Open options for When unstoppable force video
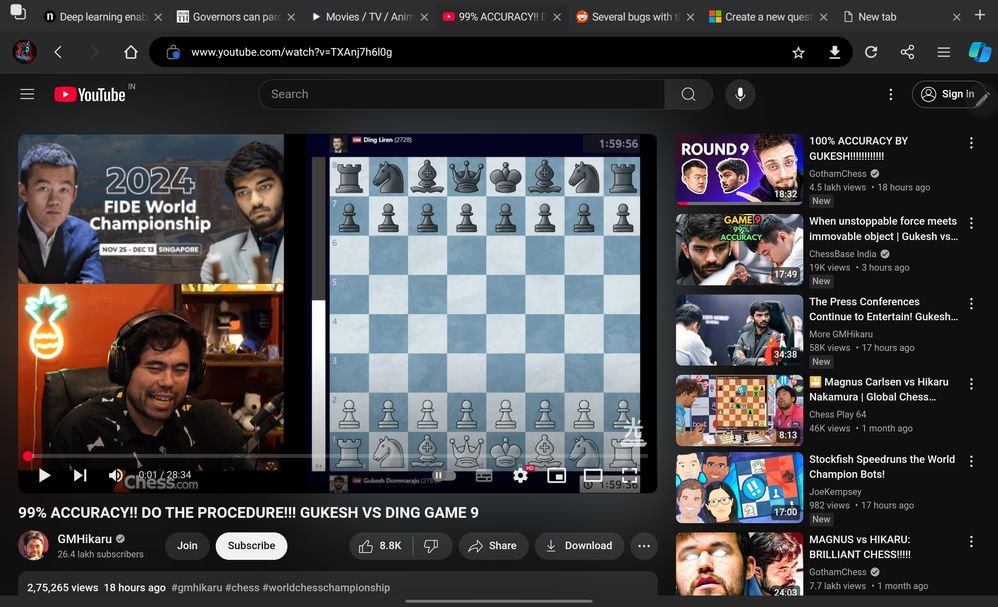The height and width of the screenshot is (607, 998). pyautogui.click(x=971, y=223)
